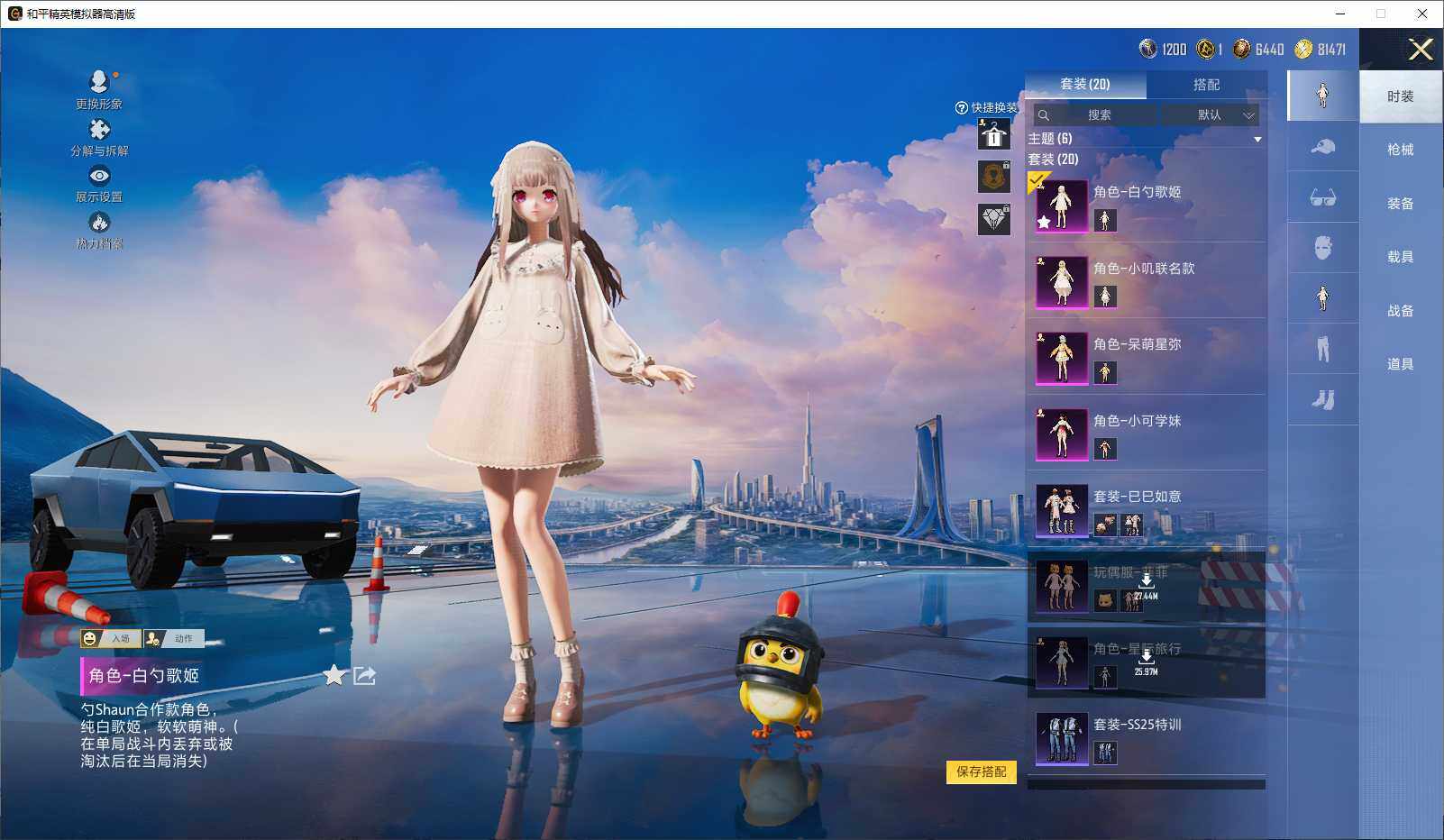Click outfit piece icon under 套装-巳巳如意
The width and height of the screenshot is (1444, 840).
(x=1131, y=525)
